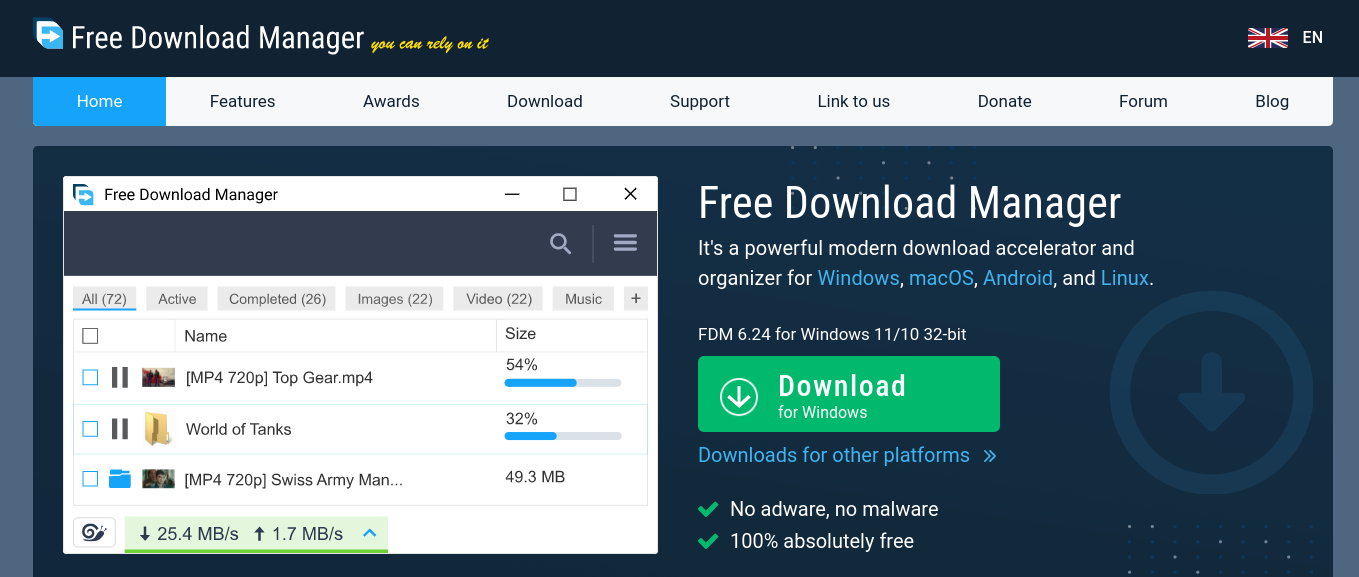
Task: Open the hamburger menu icon
Action: (625, 243)
